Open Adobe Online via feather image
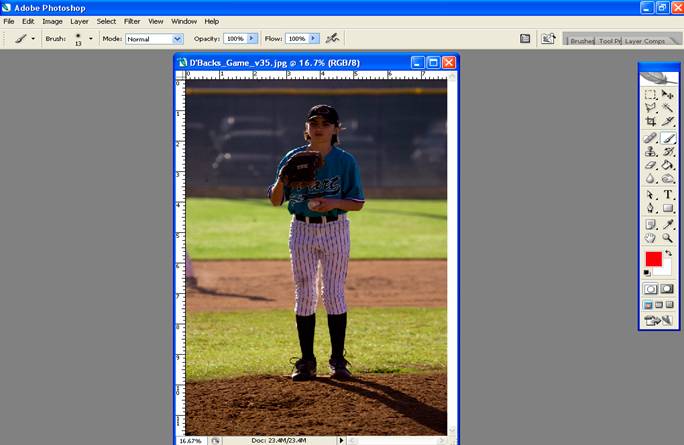Viewport: 684px width, 445px height. click(x=659, y=79)
